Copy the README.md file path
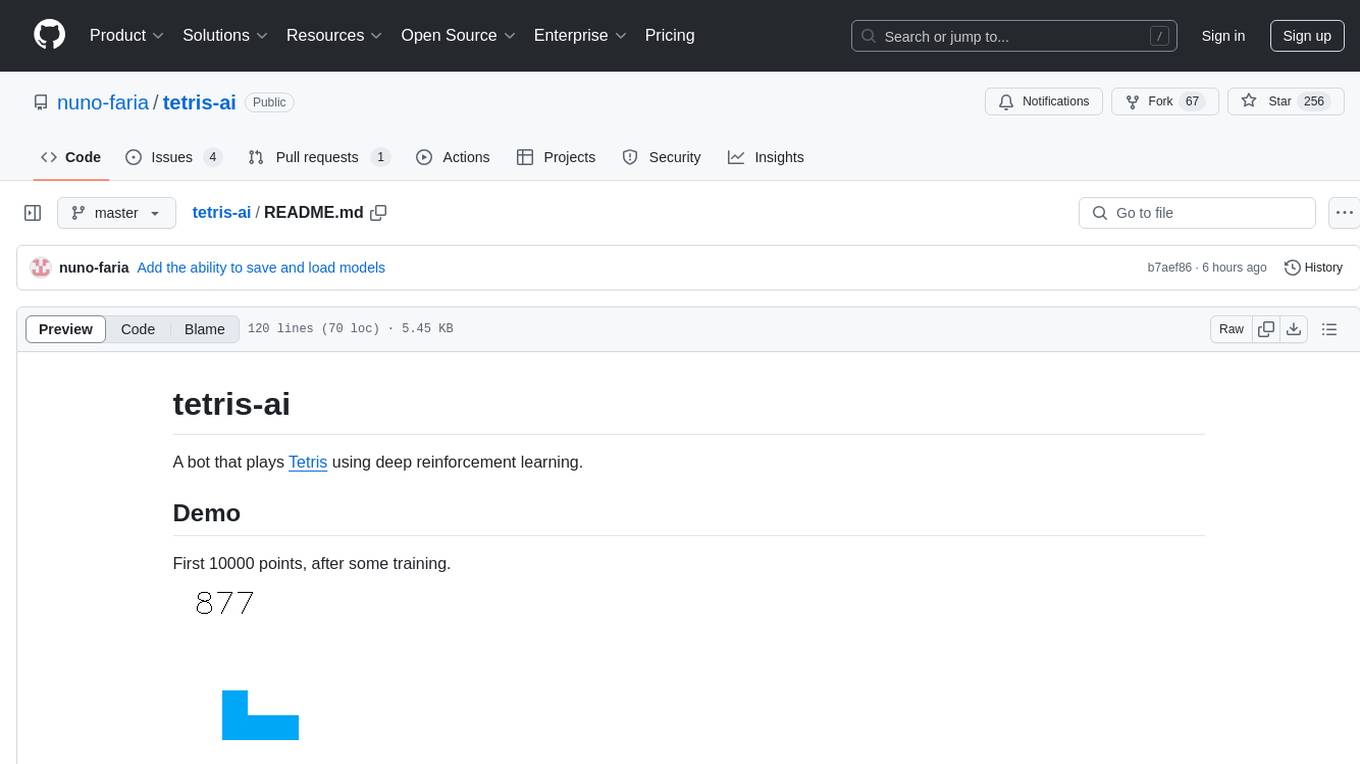1360x764 pixels. [x=378, y=212]
